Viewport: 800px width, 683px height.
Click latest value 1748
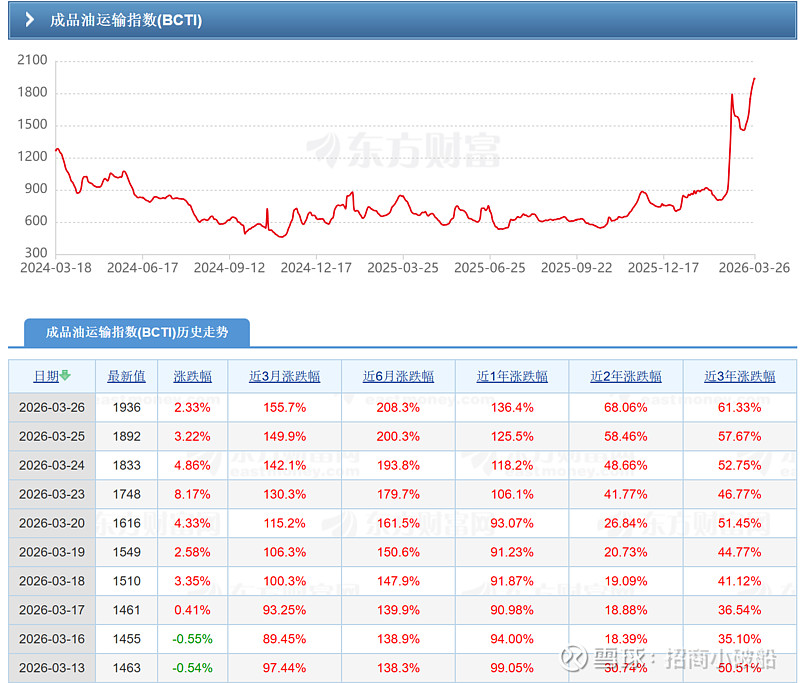pos(127,494)
